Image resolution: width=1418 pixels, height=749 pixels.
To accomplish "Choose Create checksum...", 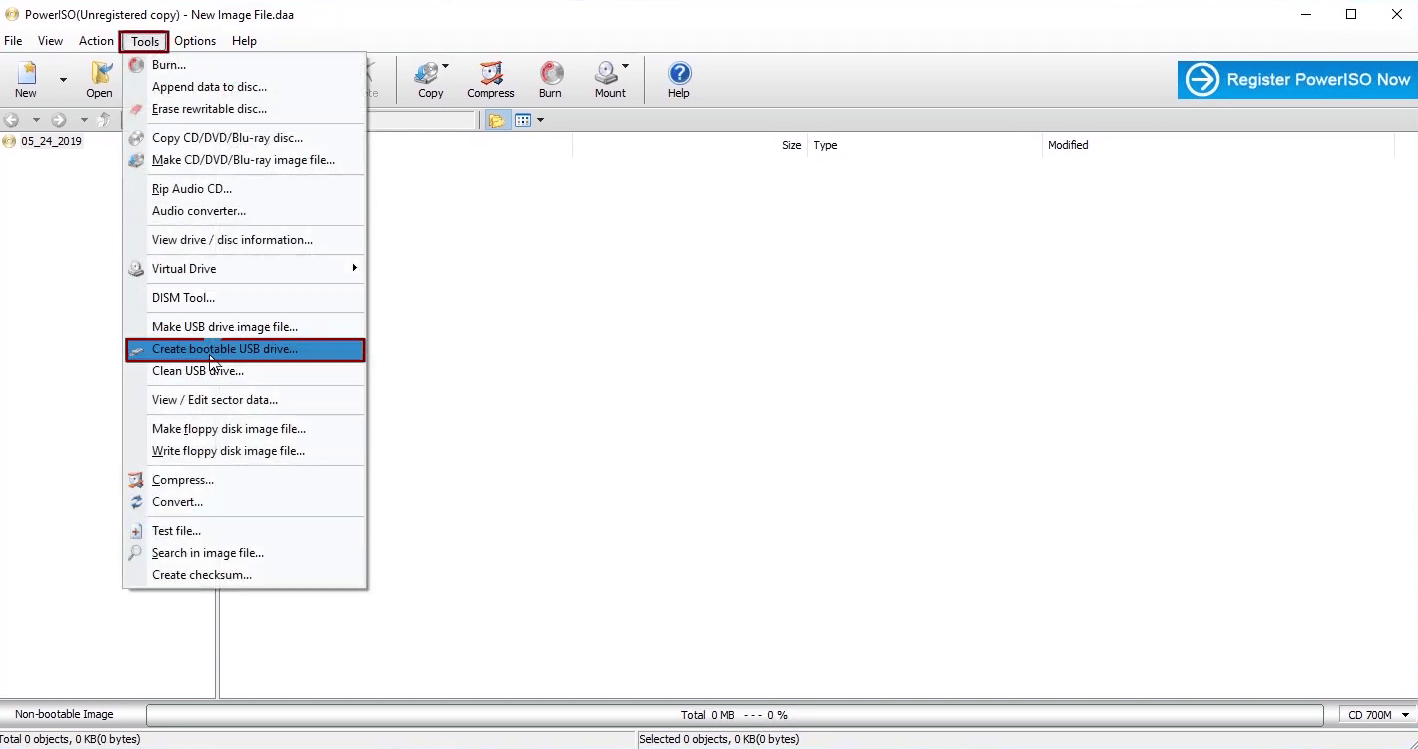I will pos(245,575).
